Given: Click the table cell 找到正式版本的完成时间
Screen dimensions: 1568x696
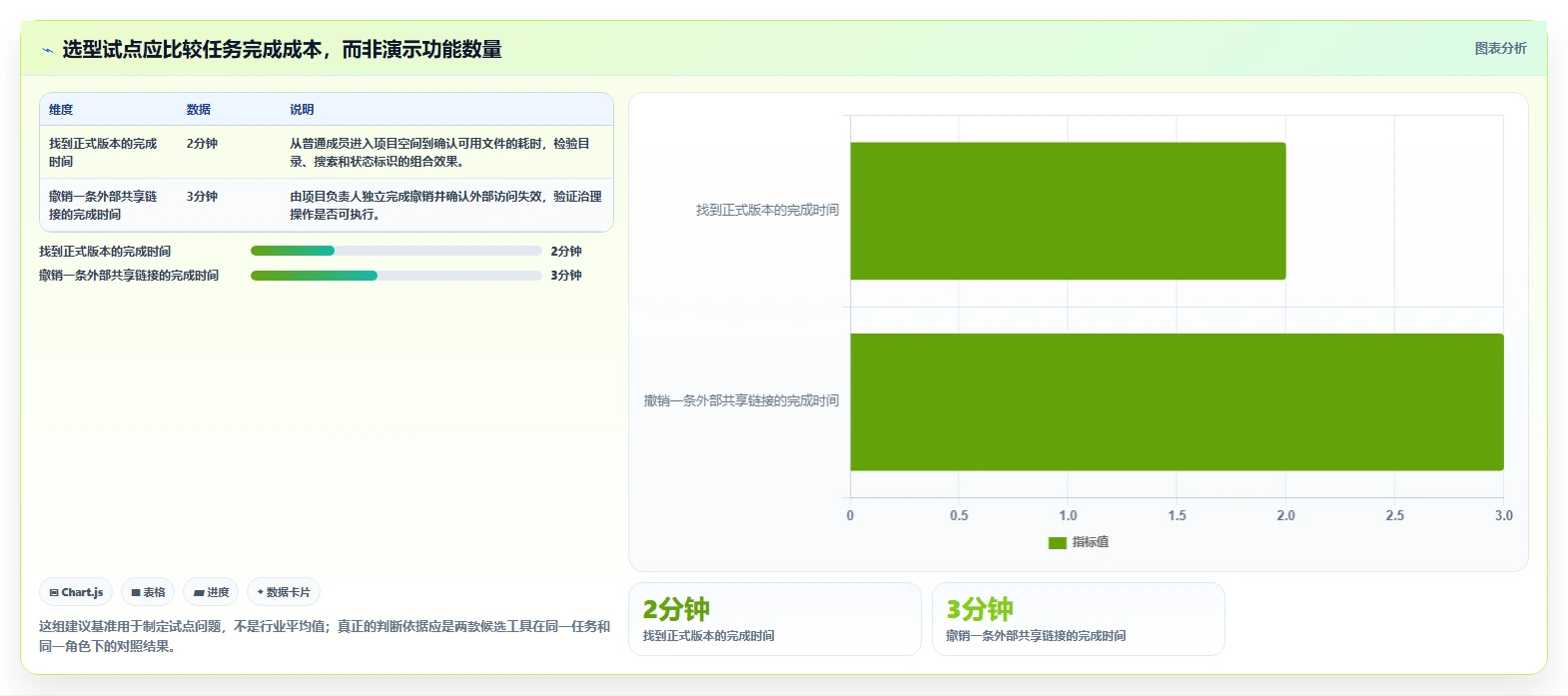Looking at the screenshot, I should point(104,153).
